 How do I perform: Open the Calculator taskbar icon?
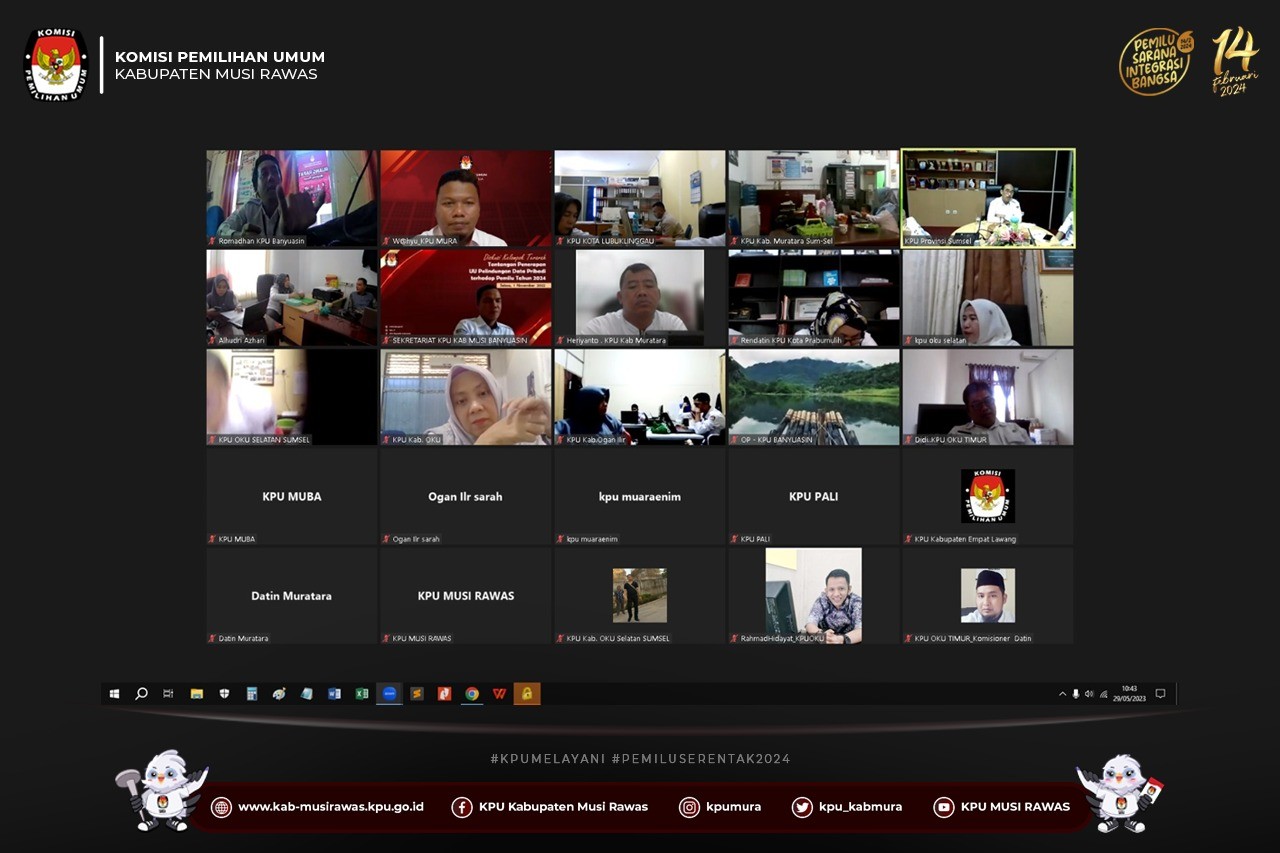252,694
